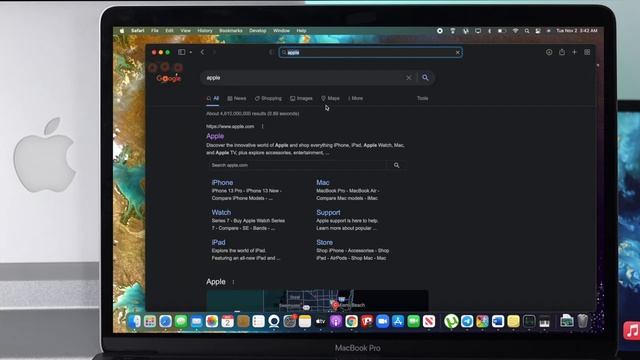Click the Search apple.com field

[297, 165]
